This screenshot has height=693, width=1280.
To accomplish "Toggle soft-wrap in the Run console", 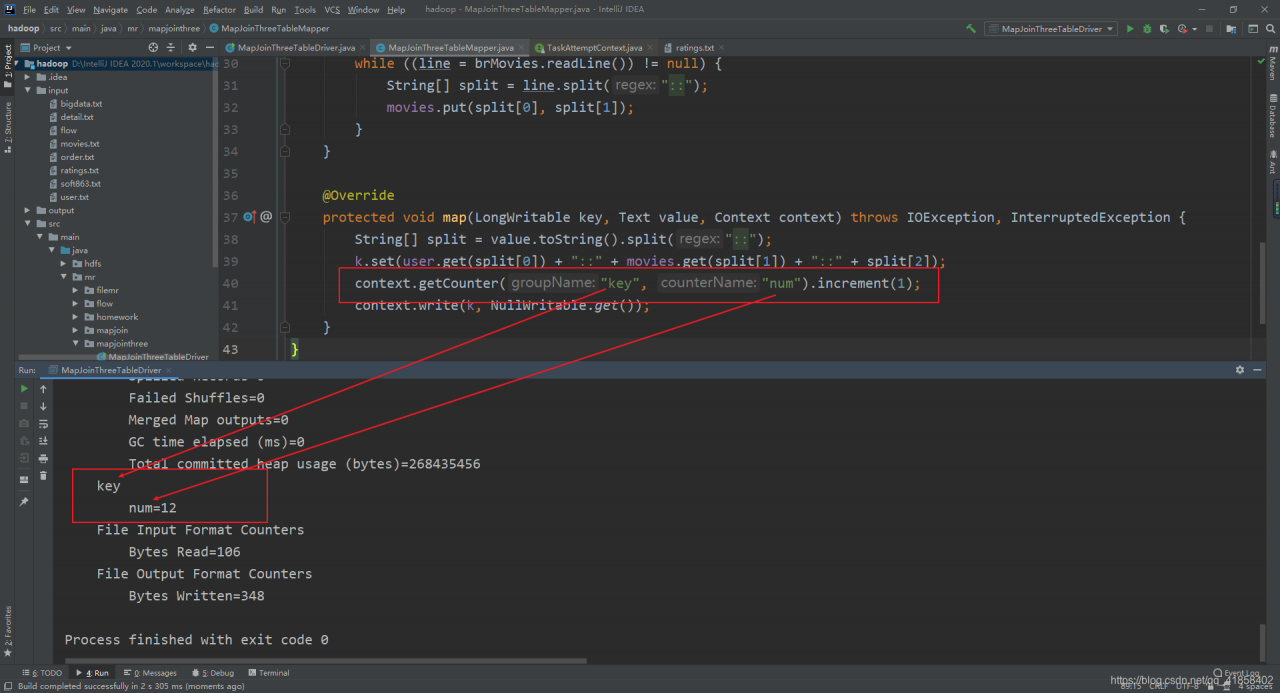I will click(x=43, y=423).
